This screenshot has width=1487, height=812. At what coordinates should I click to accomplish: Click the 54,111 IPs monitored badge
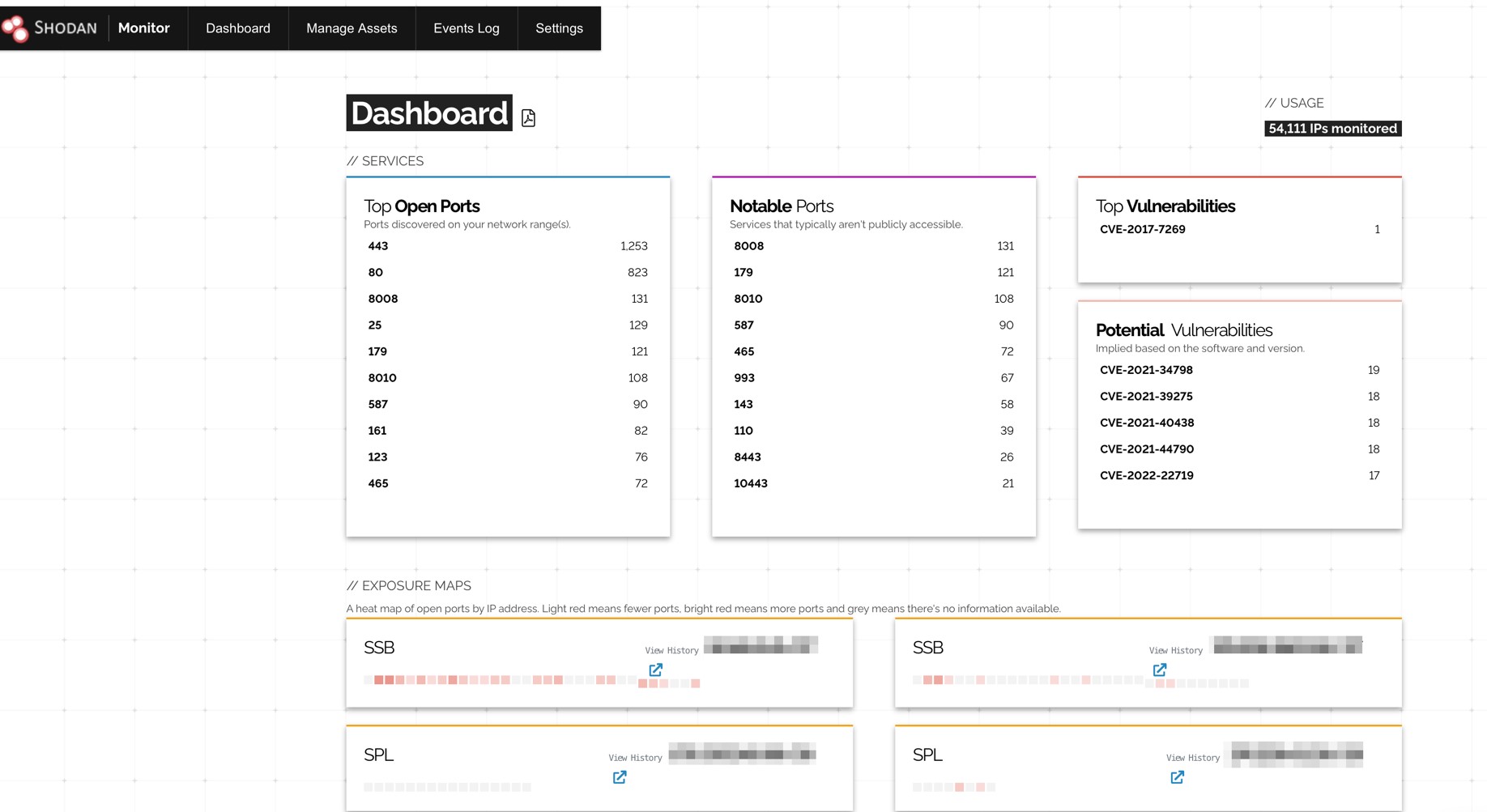[1333, 129]
